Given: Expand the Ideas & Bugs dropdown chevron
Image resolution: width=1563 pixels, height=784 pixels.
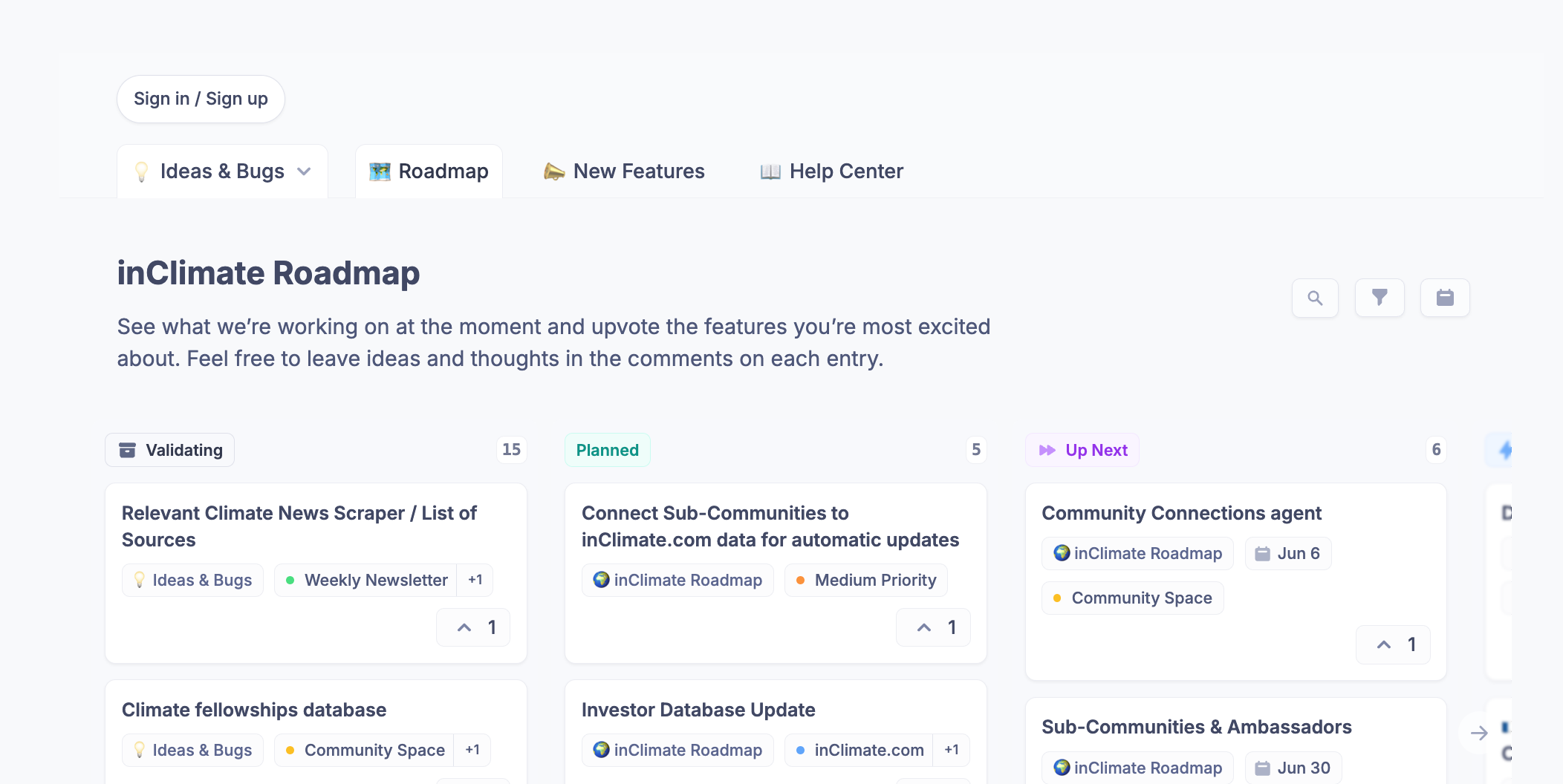Looking at the screenshot, I should tap(304, 171).
